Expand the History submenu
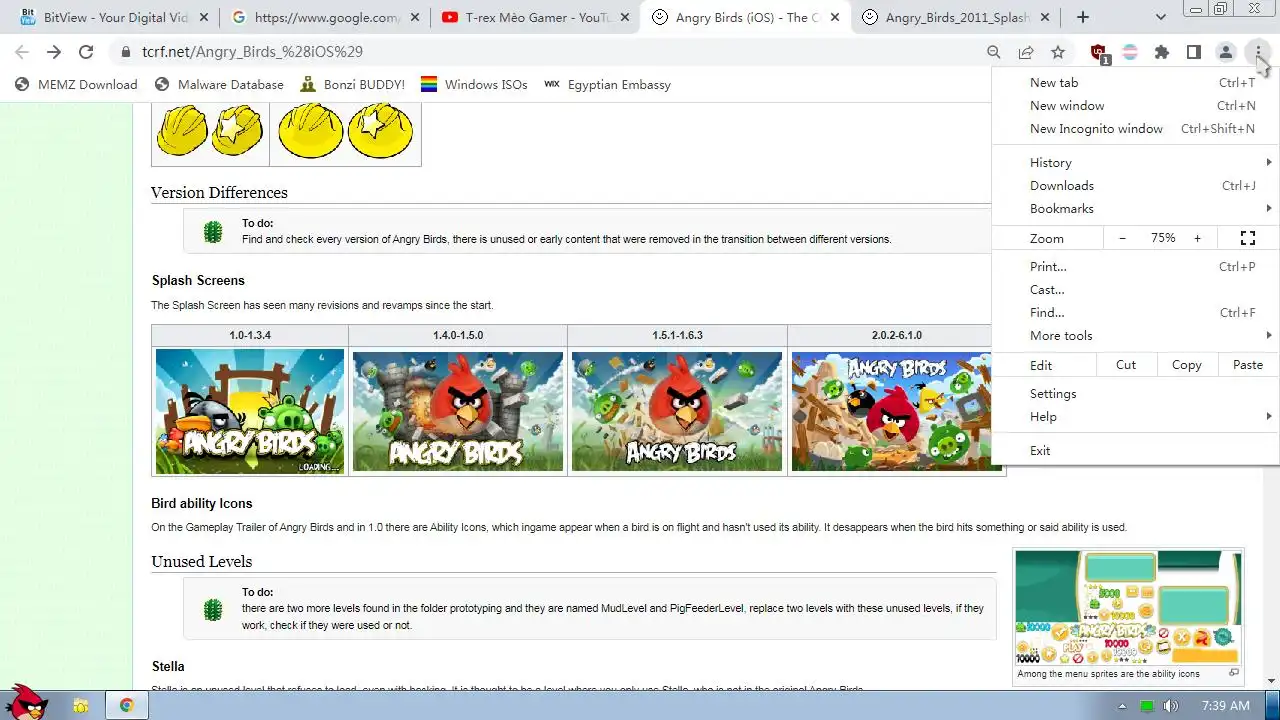This screenshot has width=1280, height=720. tap(1135, 163)
